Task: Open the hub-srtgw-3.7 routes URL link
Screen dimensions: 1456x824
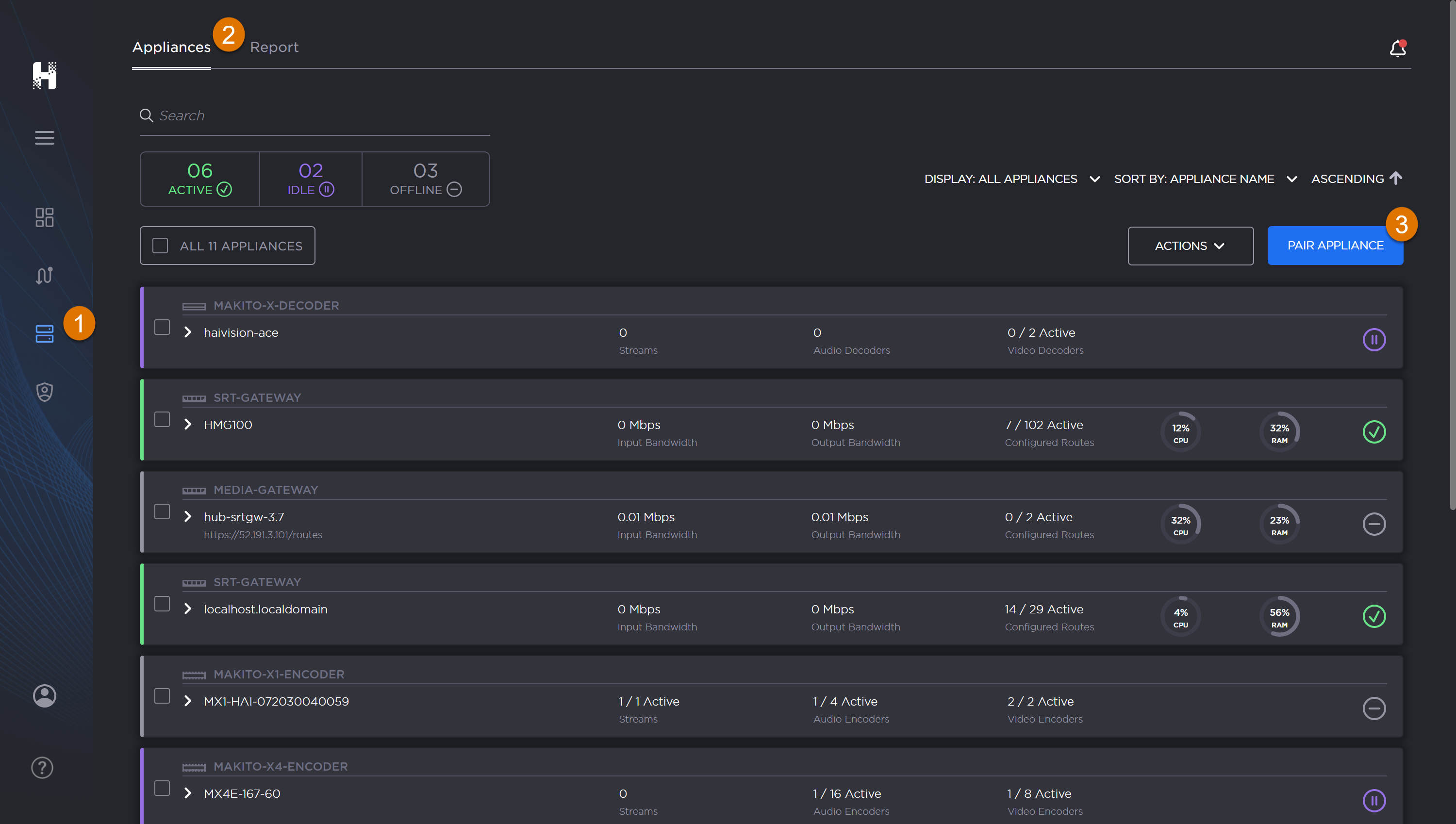Action: 263,535
